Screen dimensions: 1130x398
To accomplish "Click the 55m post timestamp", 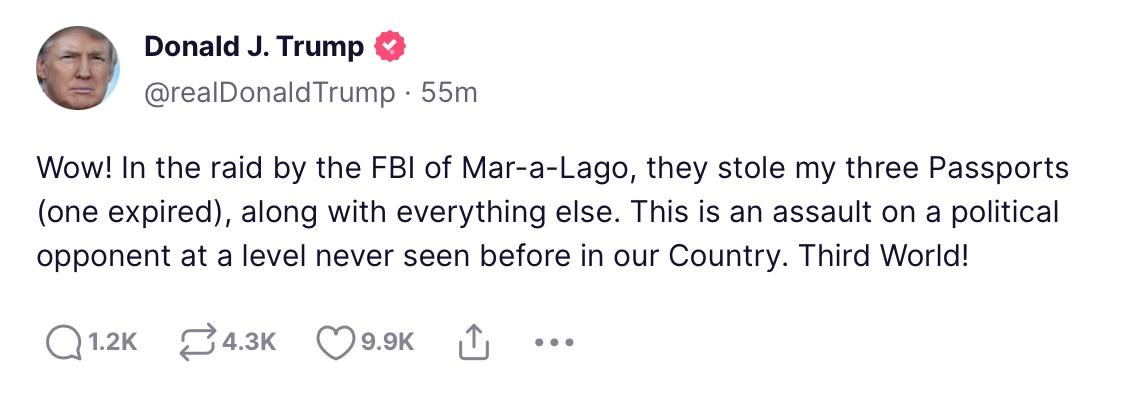I will click(449, 93).
